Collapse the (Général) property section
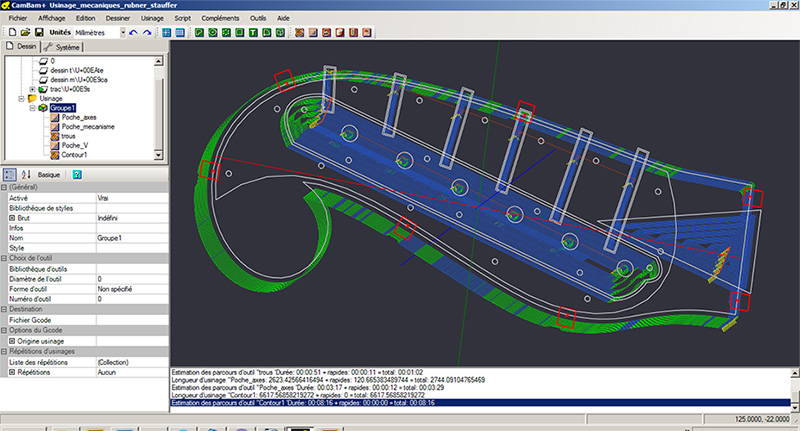800x431 pixels. coord(4,187)
